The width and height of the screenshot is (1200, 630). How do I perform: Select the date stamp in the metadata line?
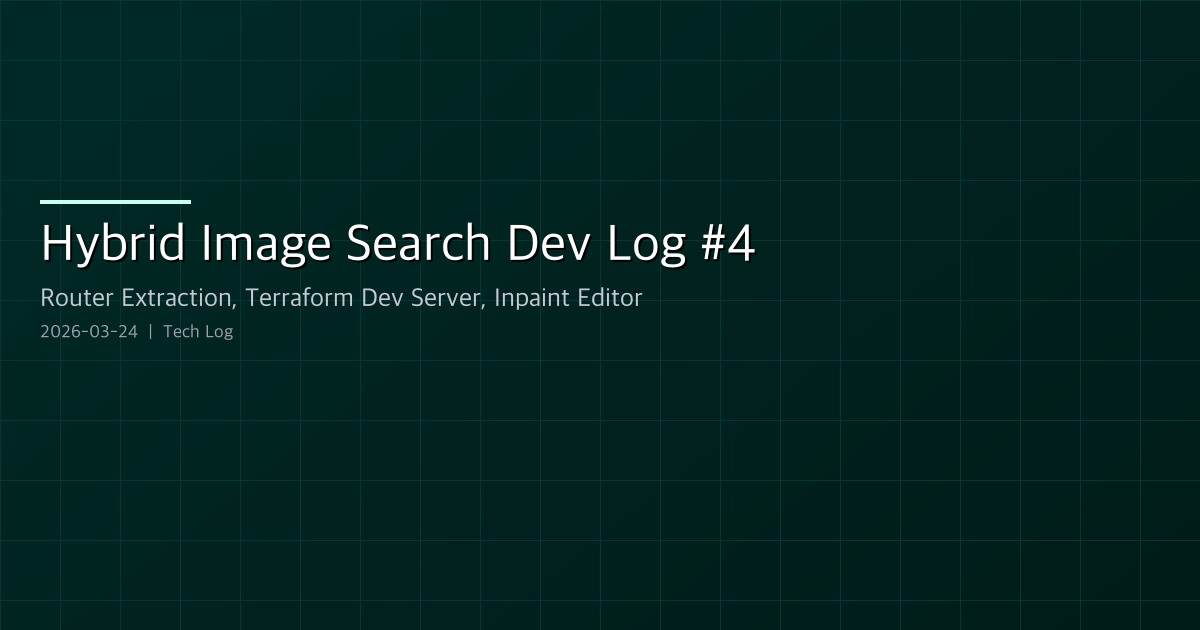coord(88,331)
